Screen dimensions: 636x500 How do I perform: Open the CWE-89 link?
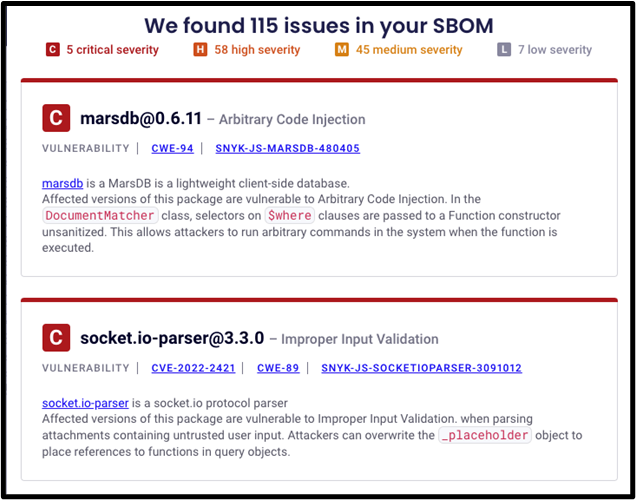click(x=279, y=368)
